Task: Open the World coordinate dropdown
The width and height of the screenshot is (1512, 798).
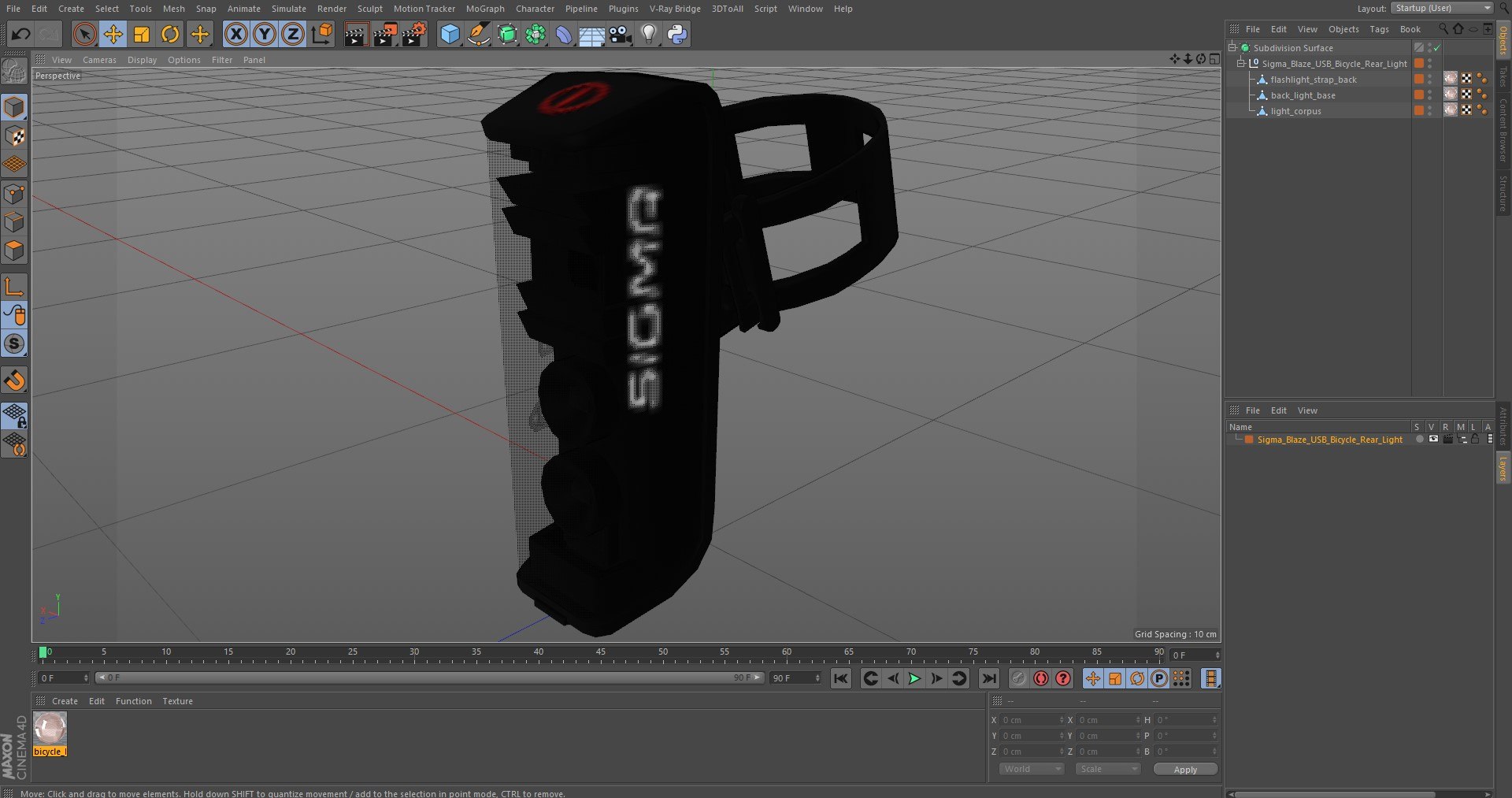Action: pyautogui.click(x=1032, y=769)
